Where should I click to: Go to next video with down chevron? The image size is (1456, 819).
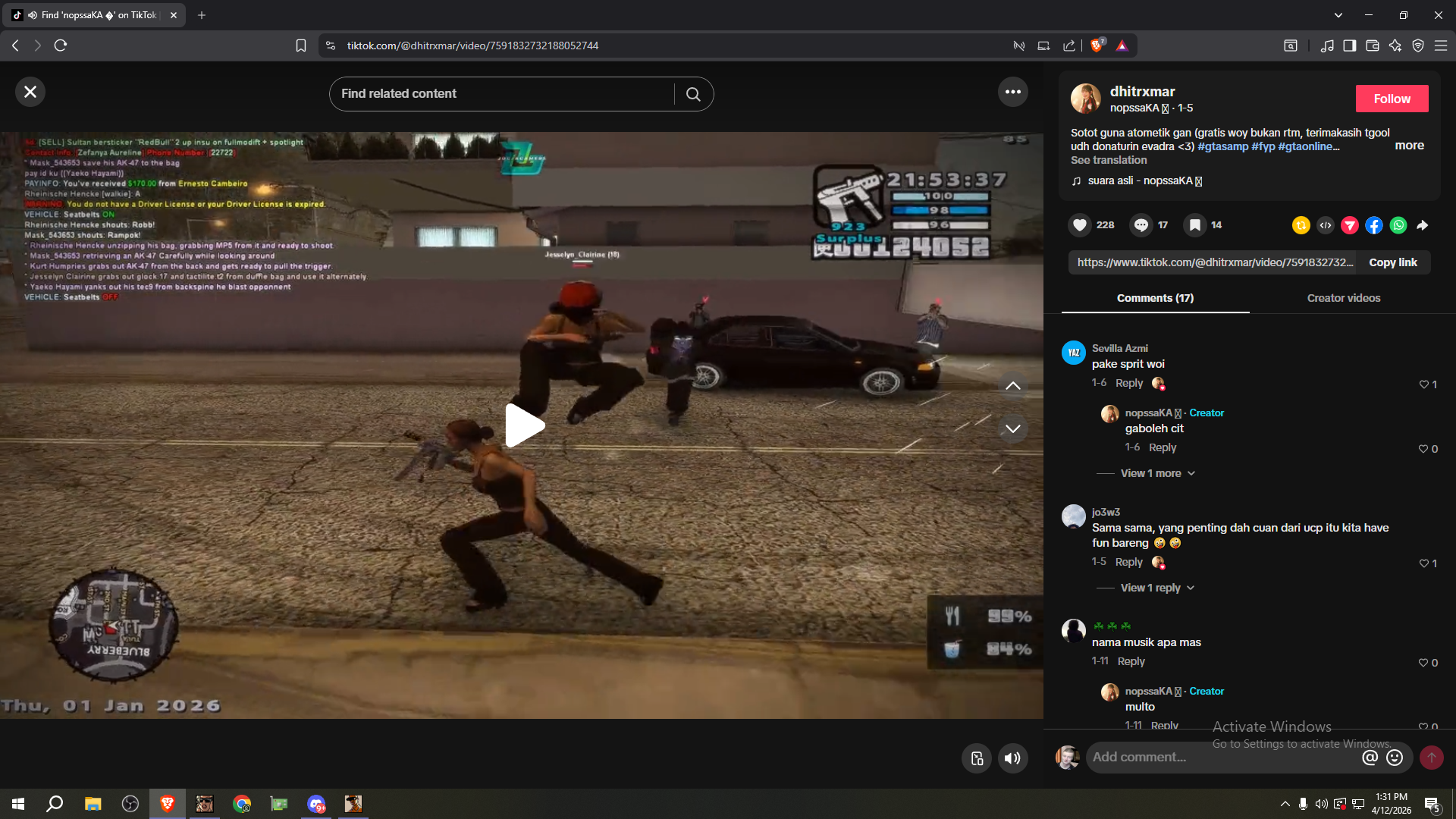(1012, 428)
